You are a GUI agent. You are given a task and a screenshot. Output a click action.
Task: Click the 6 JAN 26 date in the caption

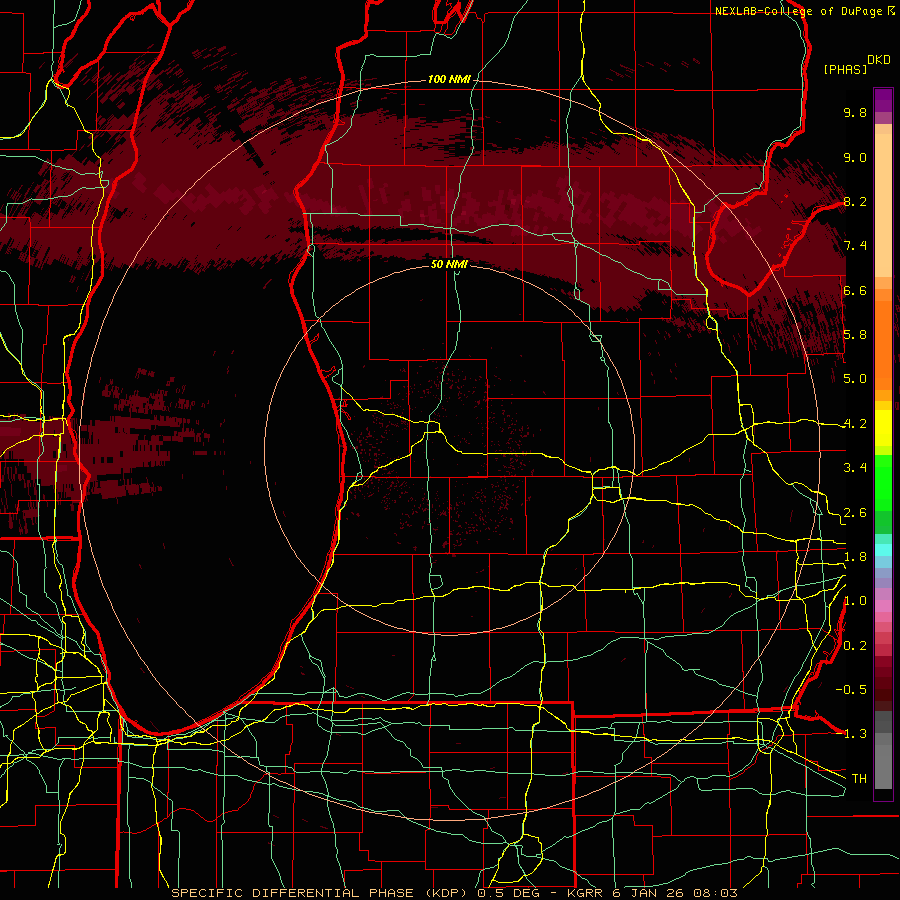[650, 893]
